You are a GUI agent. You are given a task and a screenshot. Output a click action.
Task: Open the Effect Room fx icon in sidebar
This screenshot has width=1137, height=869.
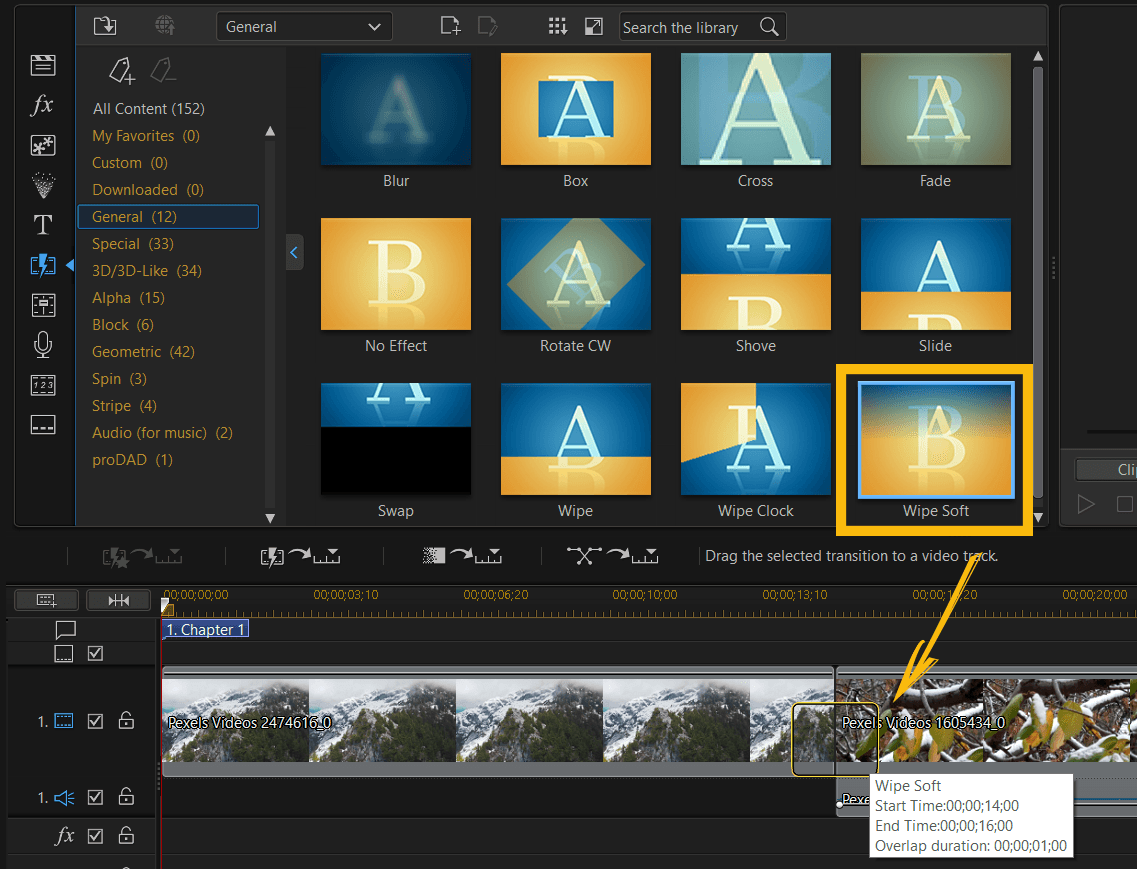pos(43,106)
